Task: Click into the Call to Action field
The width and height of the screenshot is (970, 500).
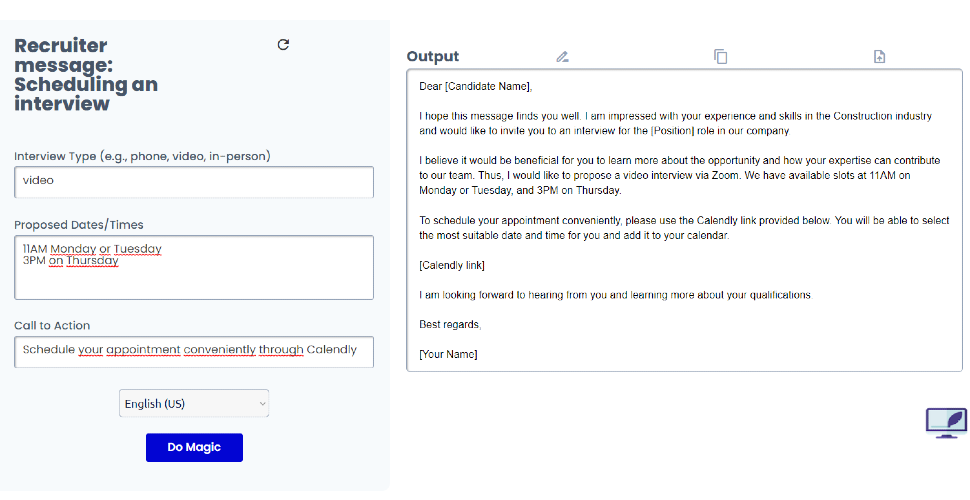Action: coord(194,351)
